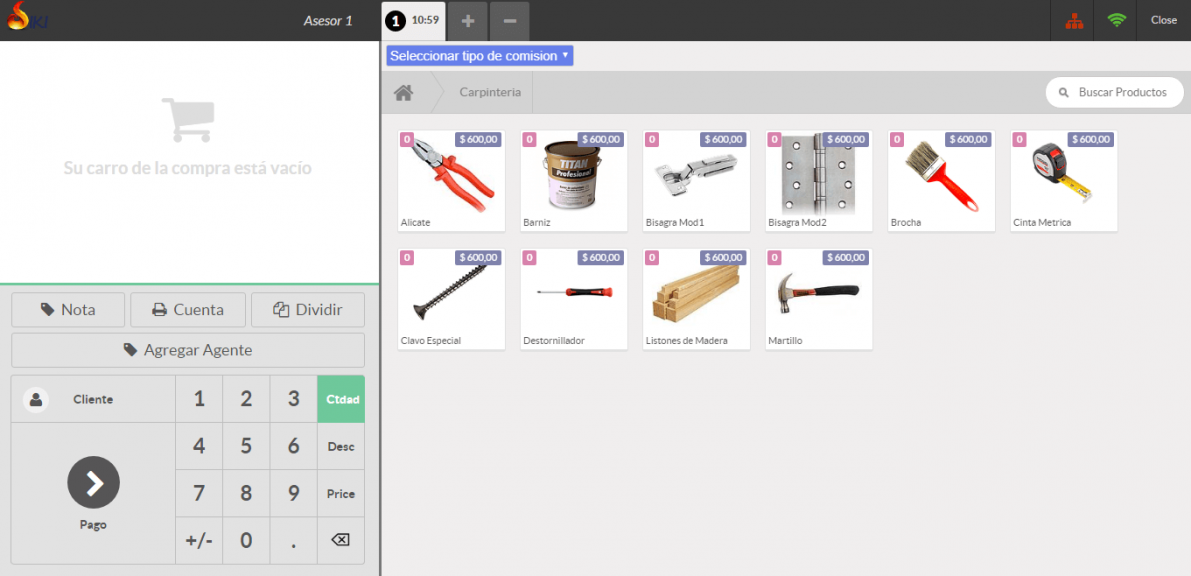Switch numpad to Desc mode
Image resolution: width=1191 pixels, height=576 pixels.
coord(341,447)
